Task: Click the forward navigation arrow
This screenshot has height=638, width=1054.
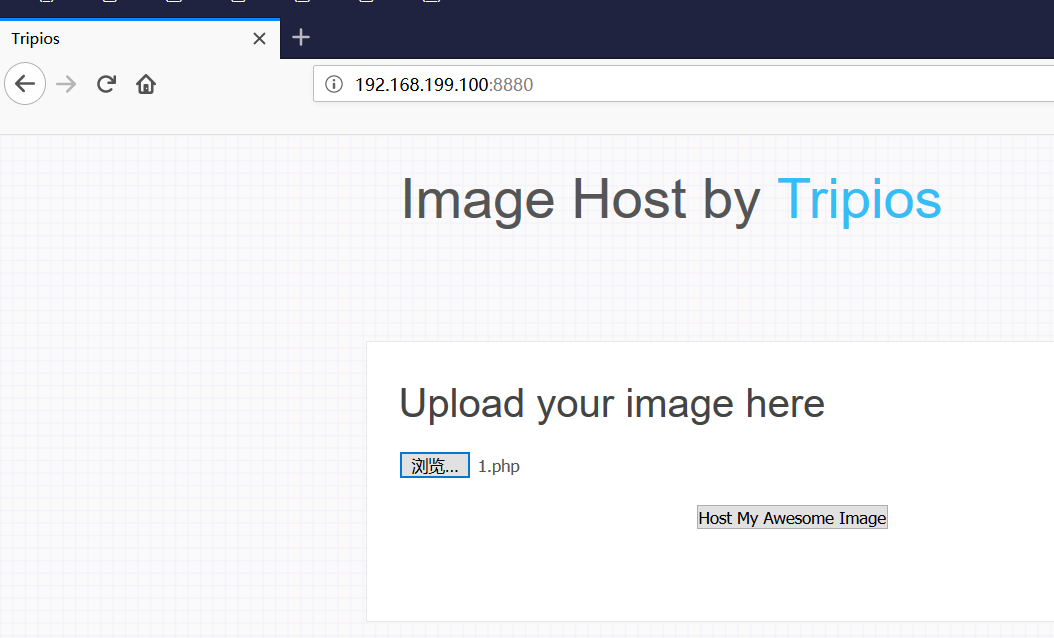Action: click(66, 84)
